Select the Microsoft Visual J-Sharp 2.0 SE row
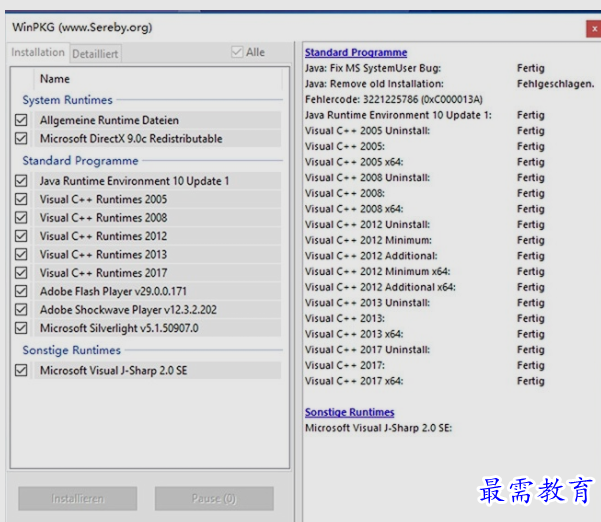The width and height of the screenshot is (601, 522). point(158,370)
